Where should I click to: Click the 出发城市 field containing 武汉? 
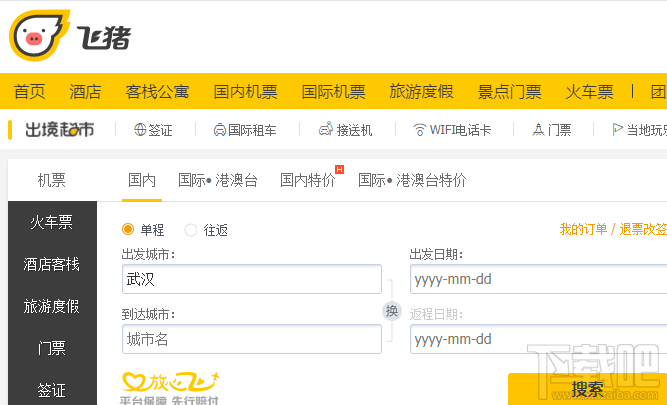(x=252, y=279)
